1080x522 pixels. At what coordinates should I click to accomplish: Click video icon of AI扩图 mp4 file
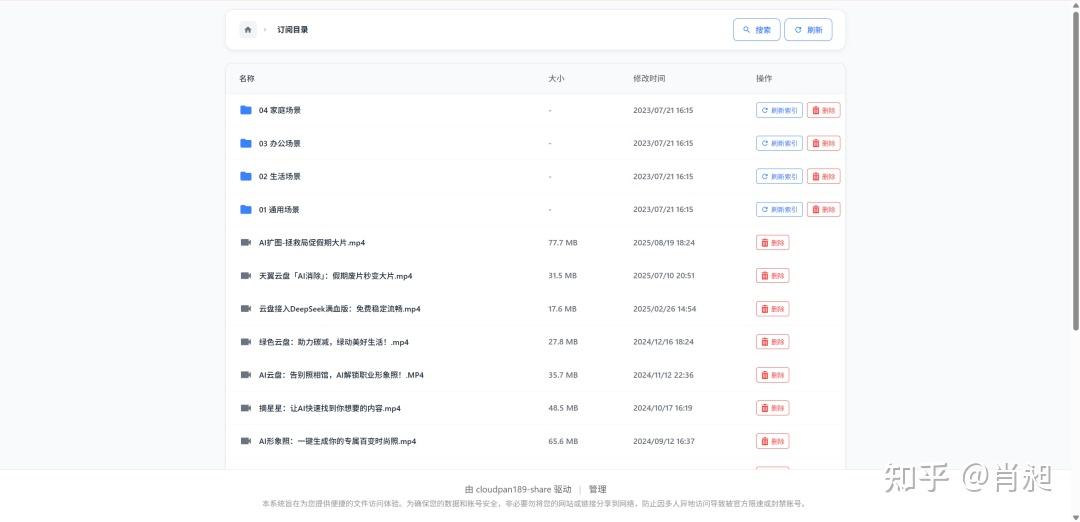246,242
